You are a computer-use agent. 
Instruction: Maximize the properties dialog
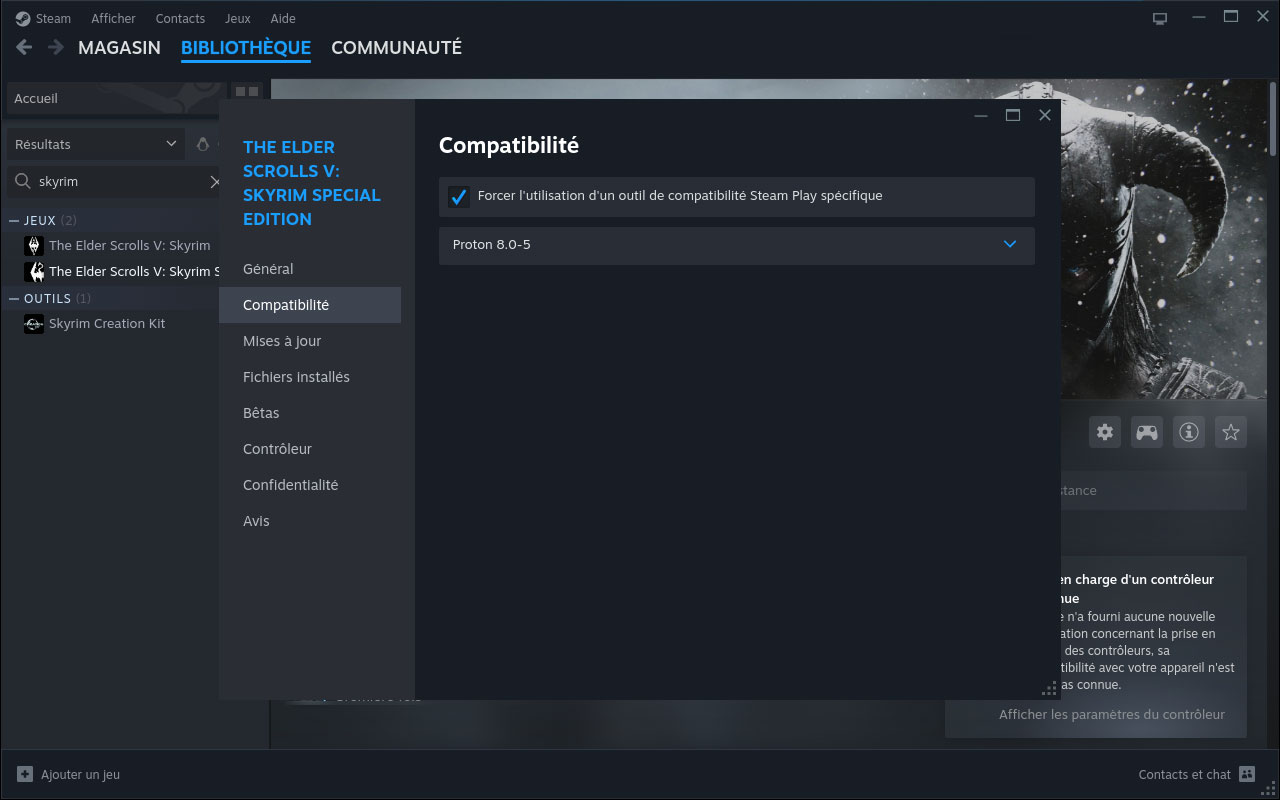(x=1013, y=115)
